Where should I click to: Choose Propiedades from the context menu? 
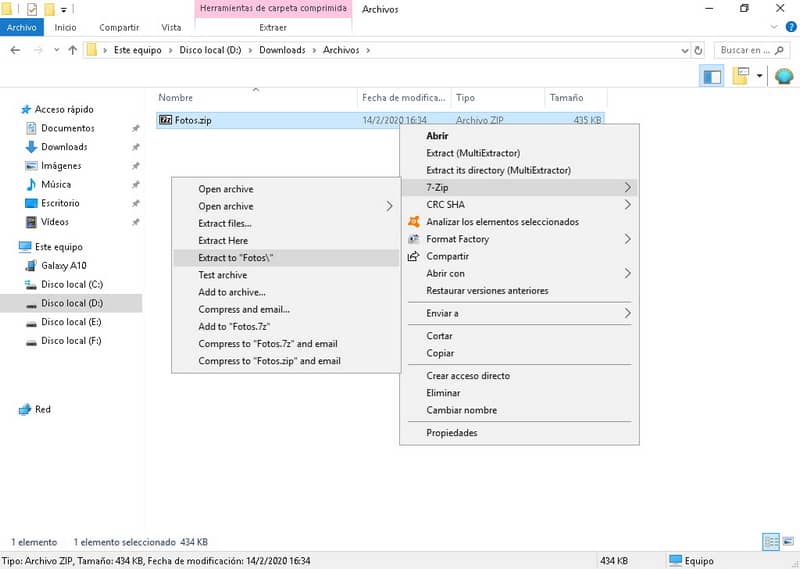click(x=451, y=433)
